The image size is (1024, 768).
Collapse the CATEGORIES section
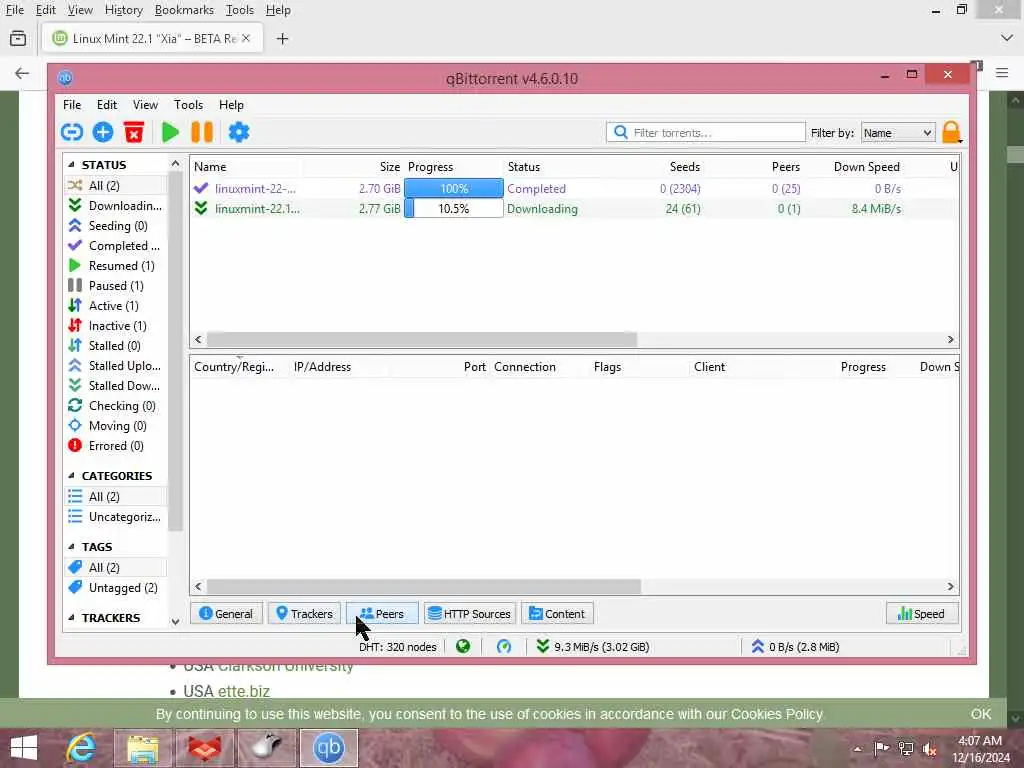coord(71,476)
